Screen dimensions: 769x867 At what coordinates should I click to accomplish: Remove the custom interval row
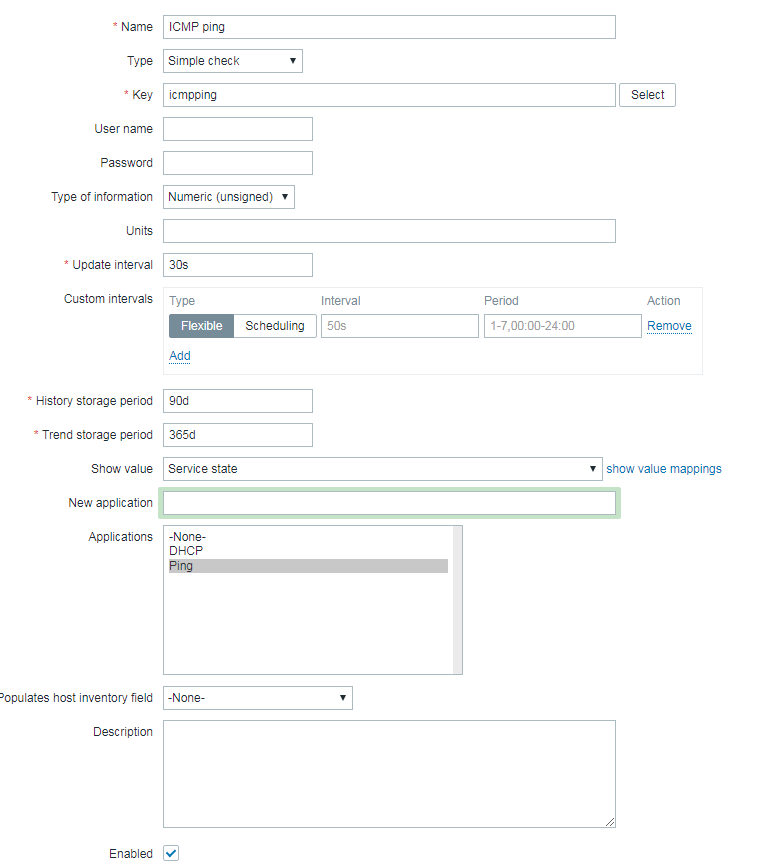point(669,326)
